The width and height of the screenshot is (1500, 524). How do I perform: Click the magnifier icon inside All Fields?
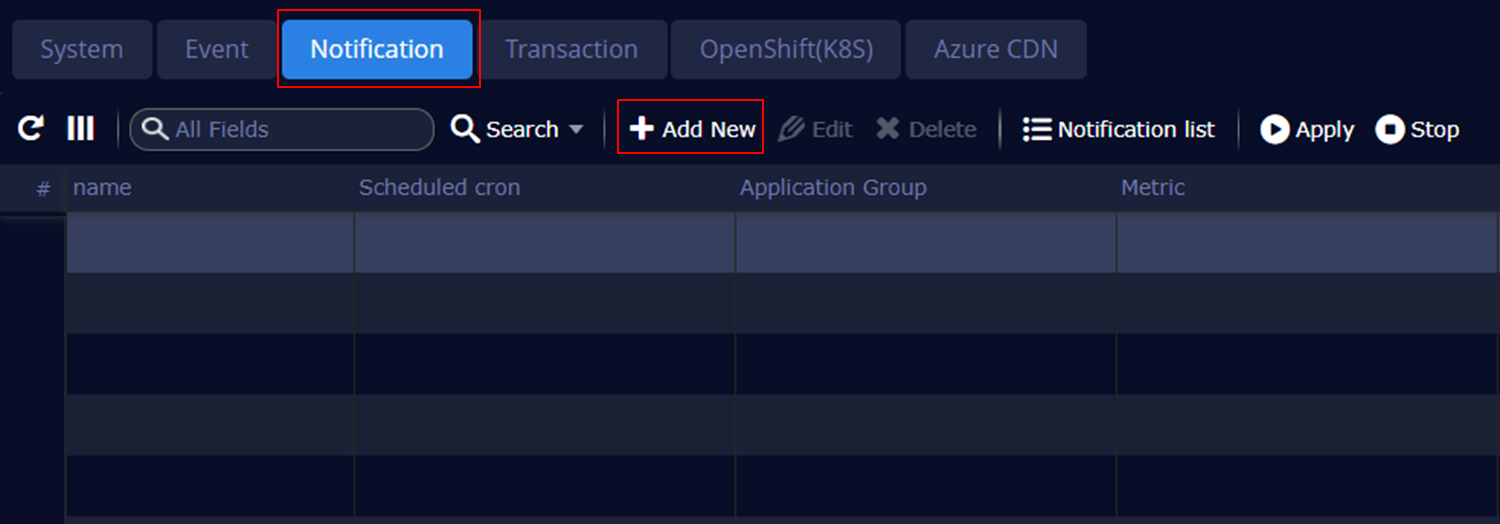tap(155, 130)
